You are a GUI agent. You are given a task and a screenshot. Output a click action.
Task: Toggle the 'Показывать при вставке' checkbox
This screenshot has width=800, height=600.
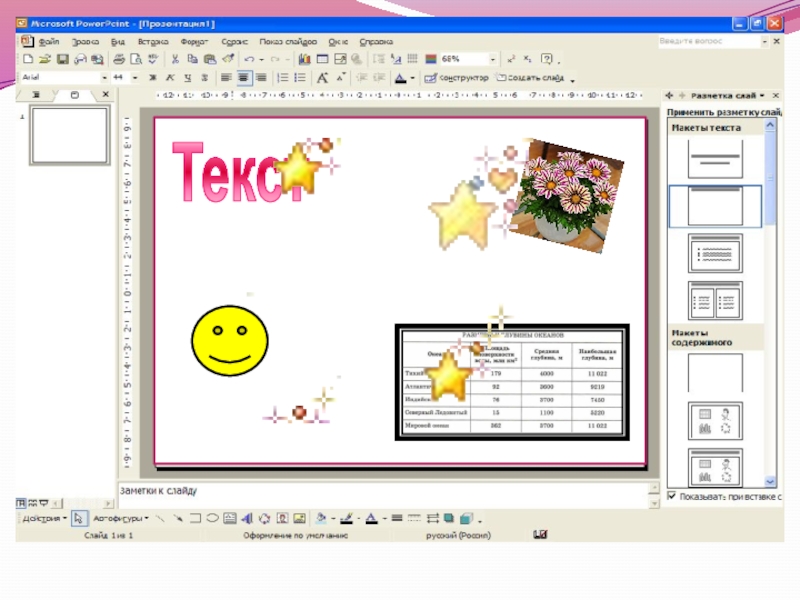(671, 496)
